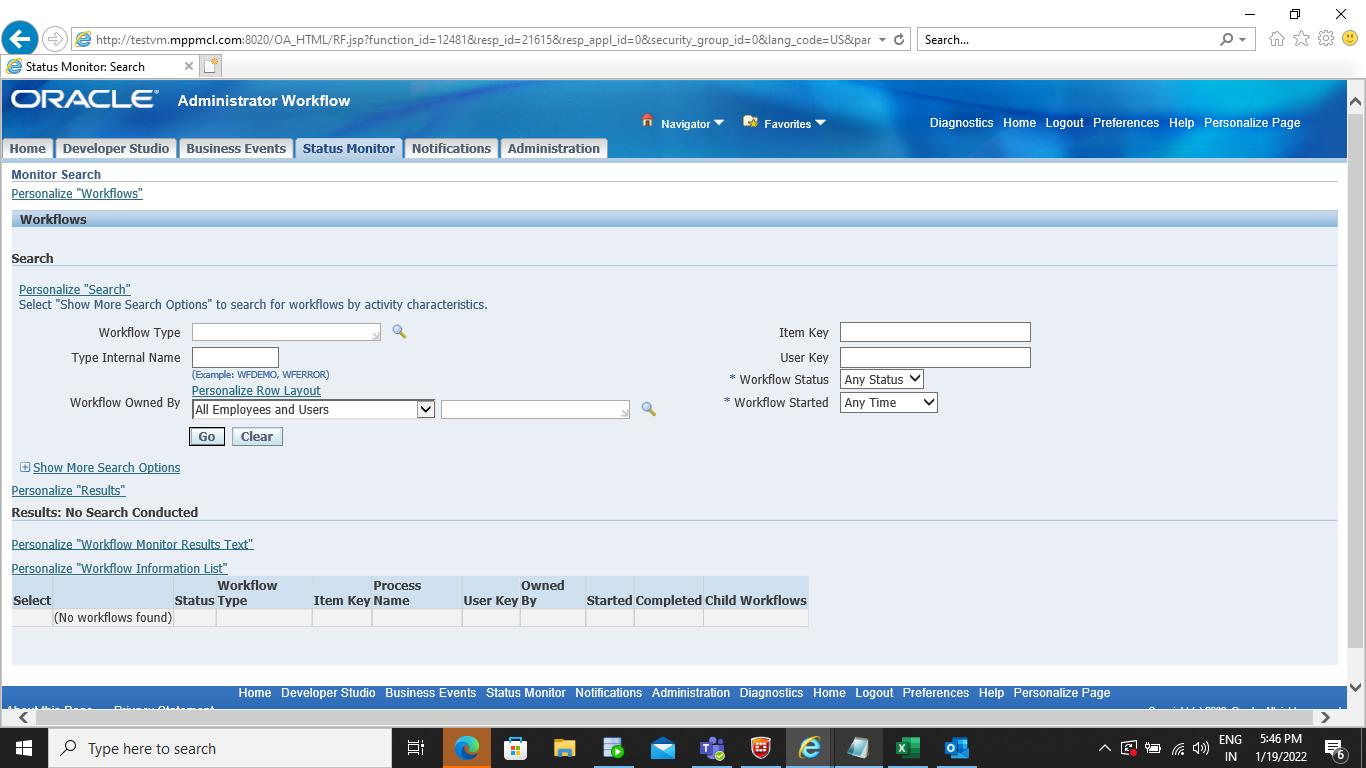This screenshot has width=1366, height=768.
Task: Click the Windows taskbar search box
Action: pos(220,748)
